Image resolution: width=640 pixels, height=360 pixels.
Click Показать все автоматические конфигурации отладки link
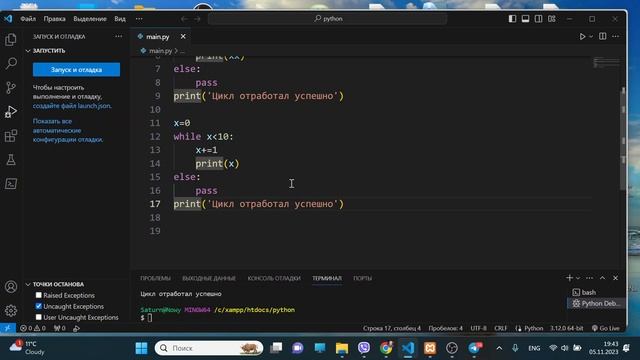coord(68,130)
